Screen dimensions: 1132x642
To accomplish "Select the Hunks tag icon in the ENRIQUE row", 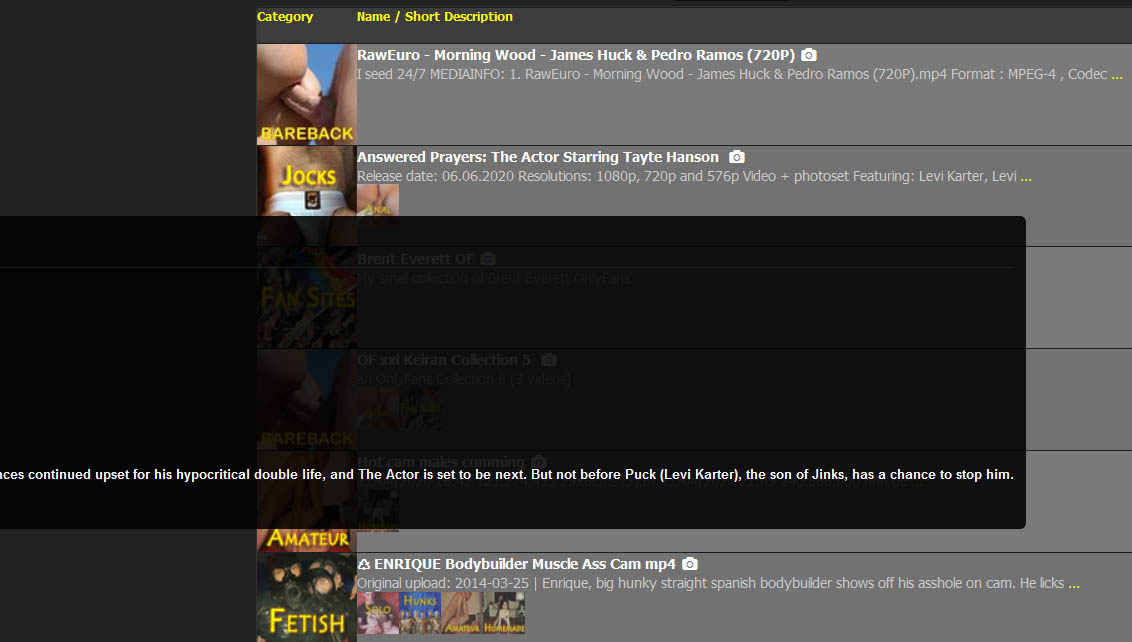I will click(x=420, y=613).
